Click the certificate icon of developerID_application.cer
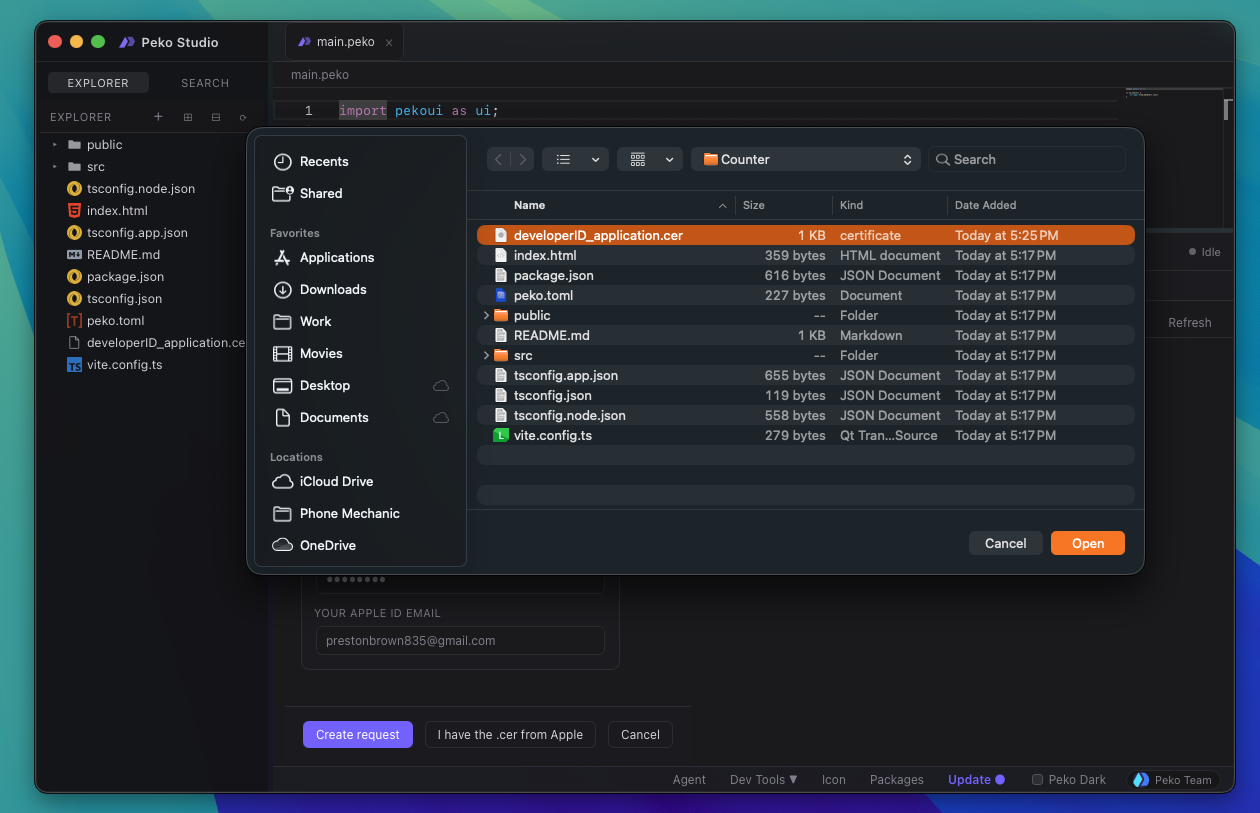 click(x=501, y=235)
